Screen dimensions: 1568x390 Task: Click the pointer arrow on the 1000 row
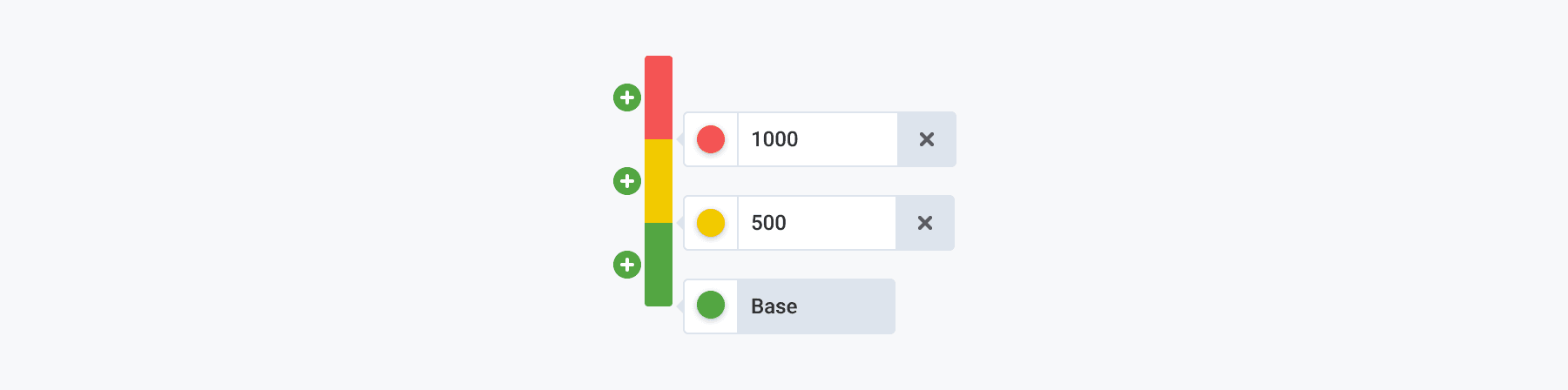[x=680, y=139]
